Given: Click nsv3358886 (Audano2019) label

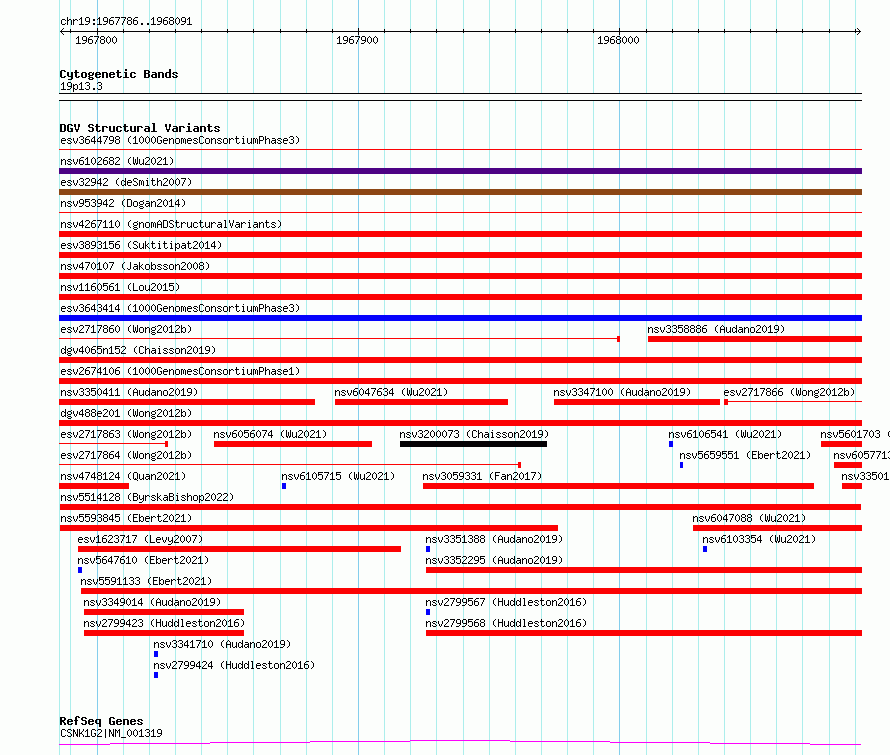Looking at the screenshot, I should coord(716,329).
